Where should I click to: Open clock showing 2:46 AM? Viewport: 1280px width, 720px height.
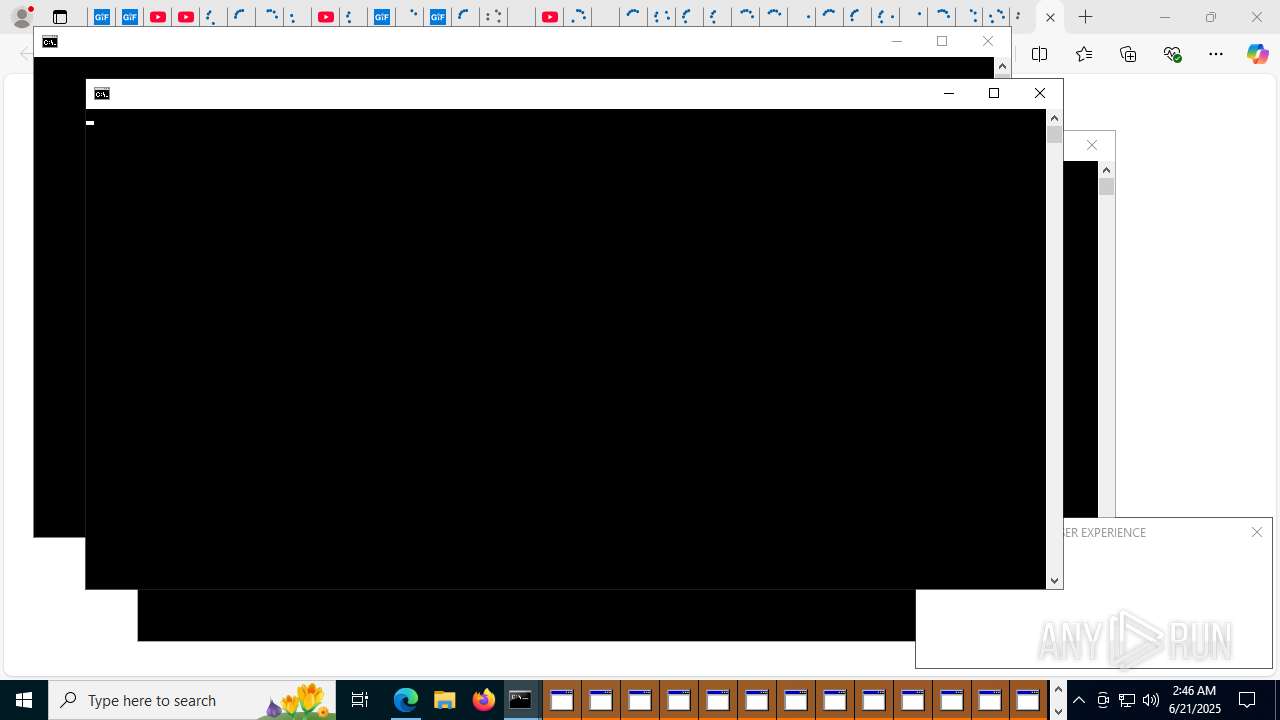pos(1194,700)
